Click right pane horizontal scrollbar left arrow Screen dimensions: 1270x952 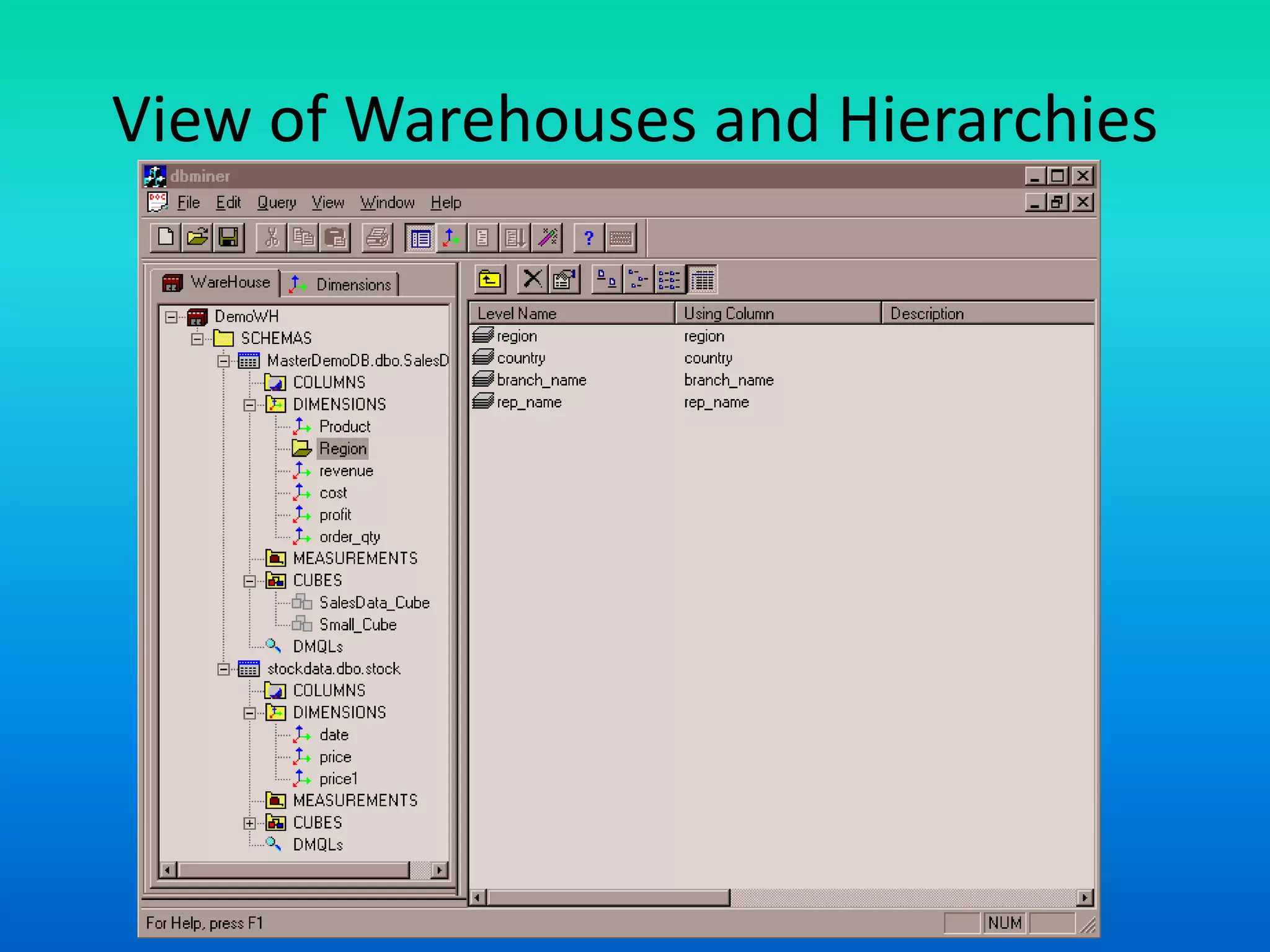(x=477, y=898)
